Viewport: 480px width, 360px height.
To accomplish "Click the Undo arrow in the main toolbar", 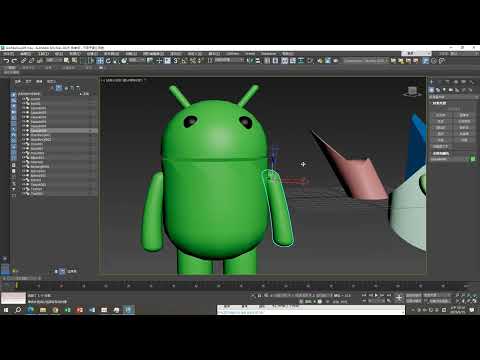I will (6, 61).
